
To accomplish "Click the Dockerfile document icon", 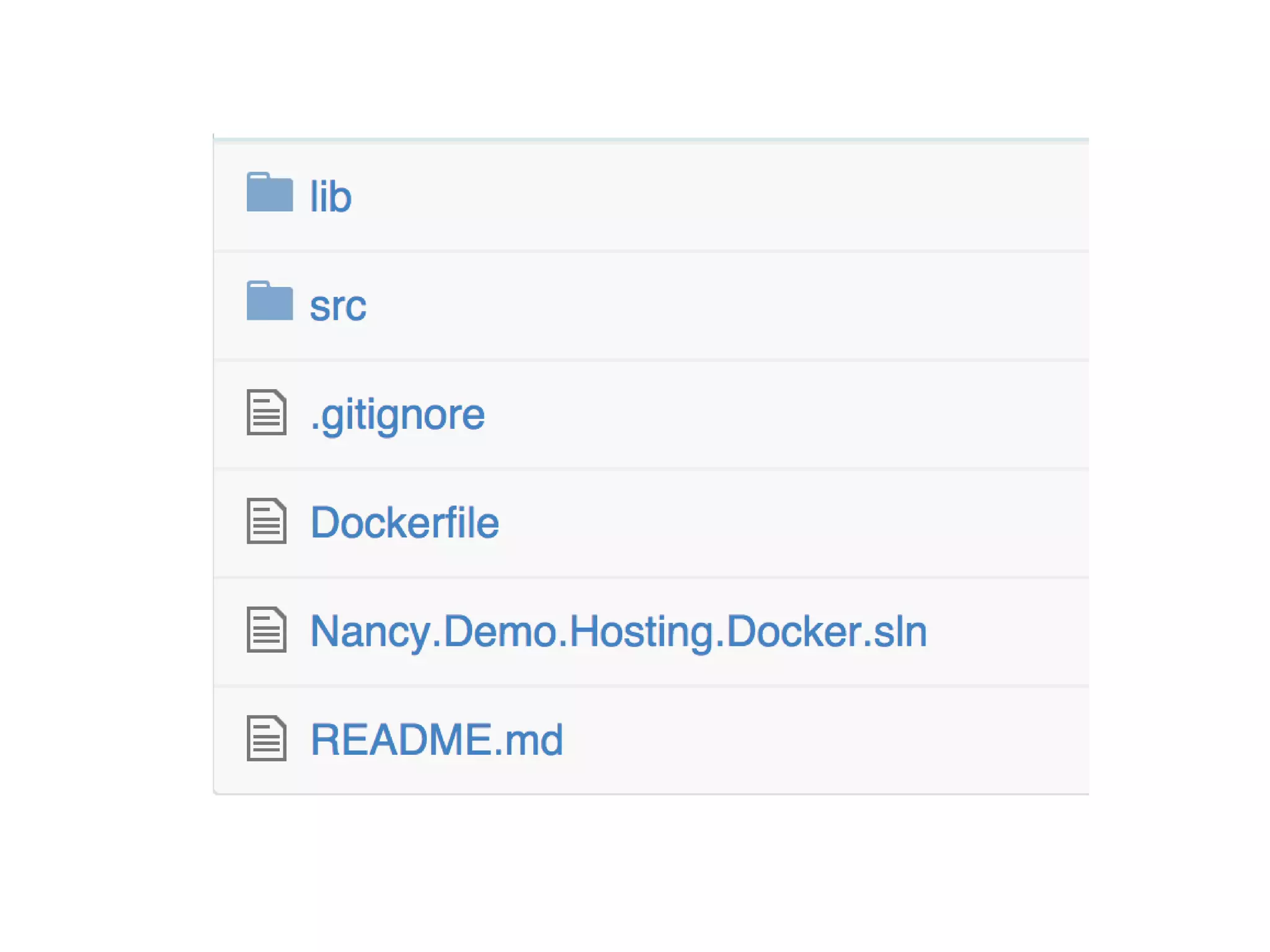I will coord(267,521).
